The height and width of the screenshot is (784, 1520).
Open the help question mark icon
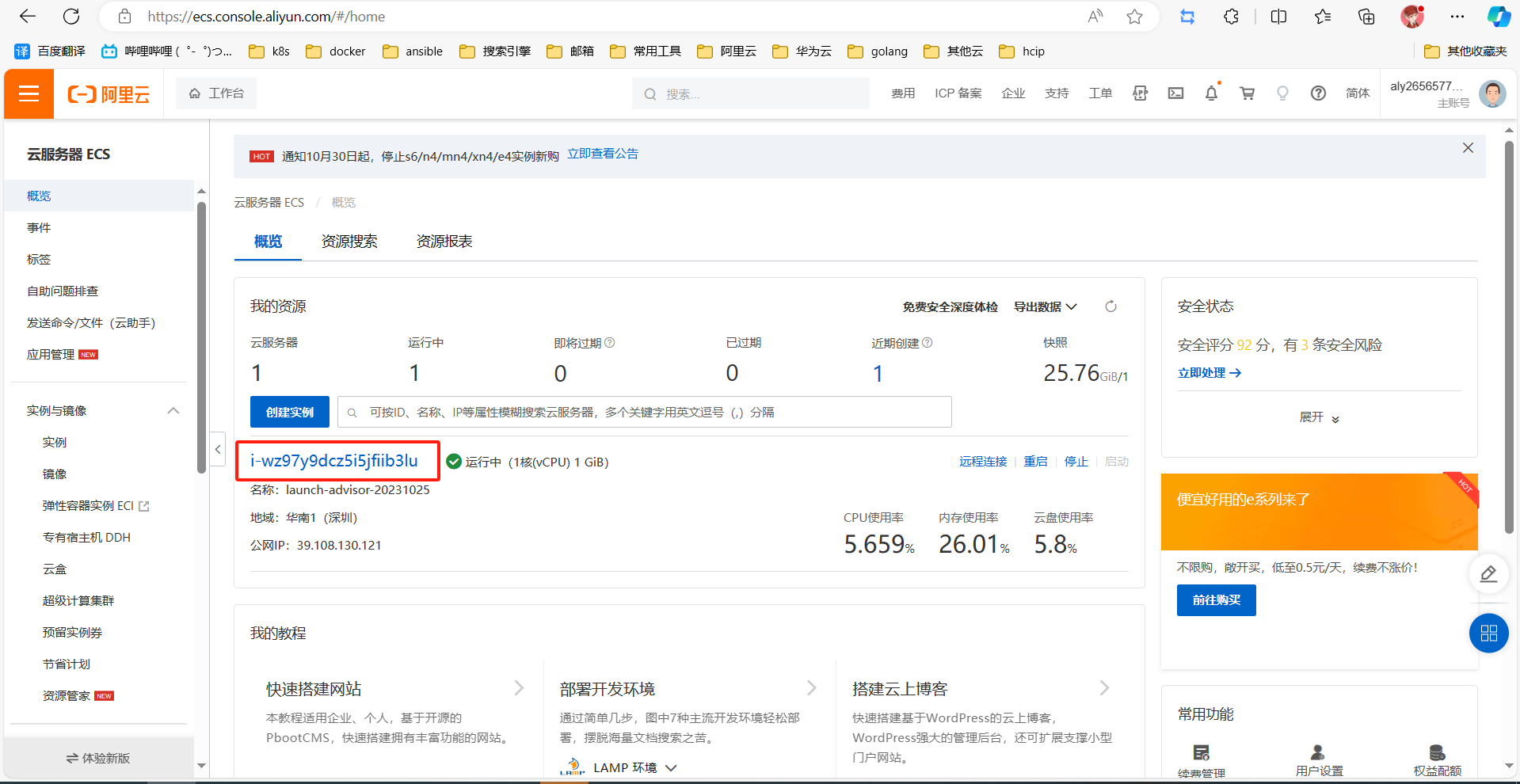tap(1318, 93)
